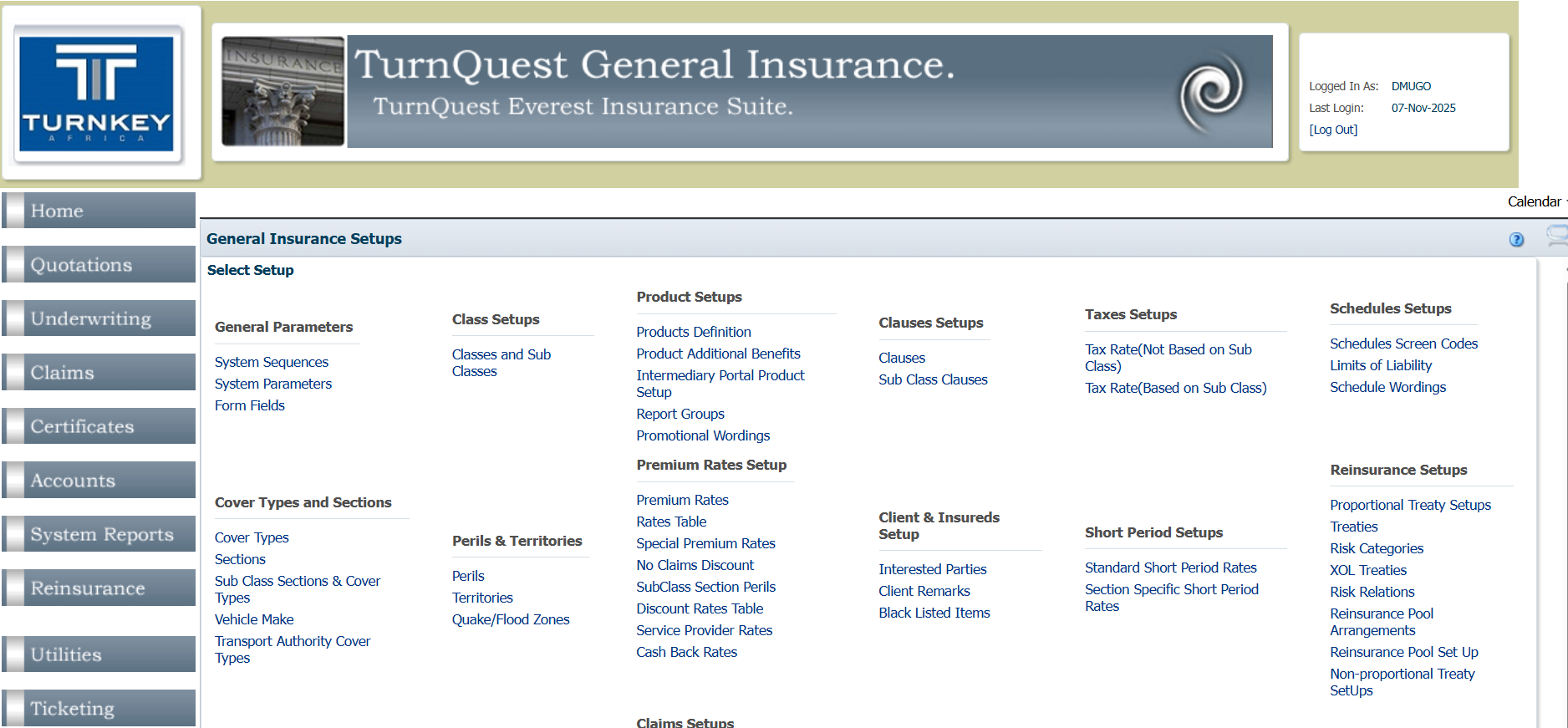Open Report Groups
1568x728 pixels.
point(680,414)
